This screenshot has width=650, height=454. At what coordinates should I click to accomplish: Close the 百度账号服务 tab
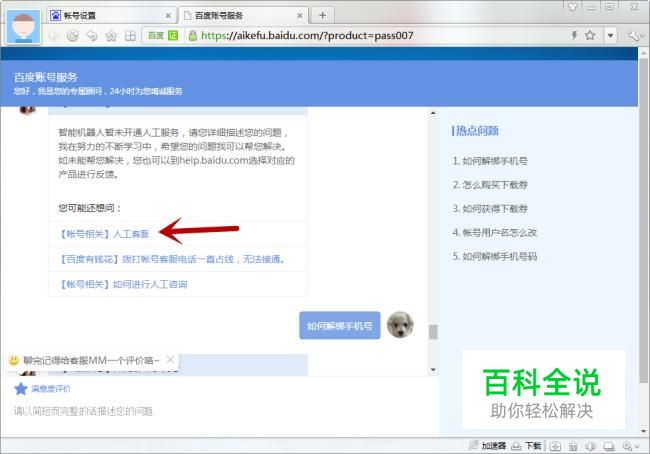point(300,16)
